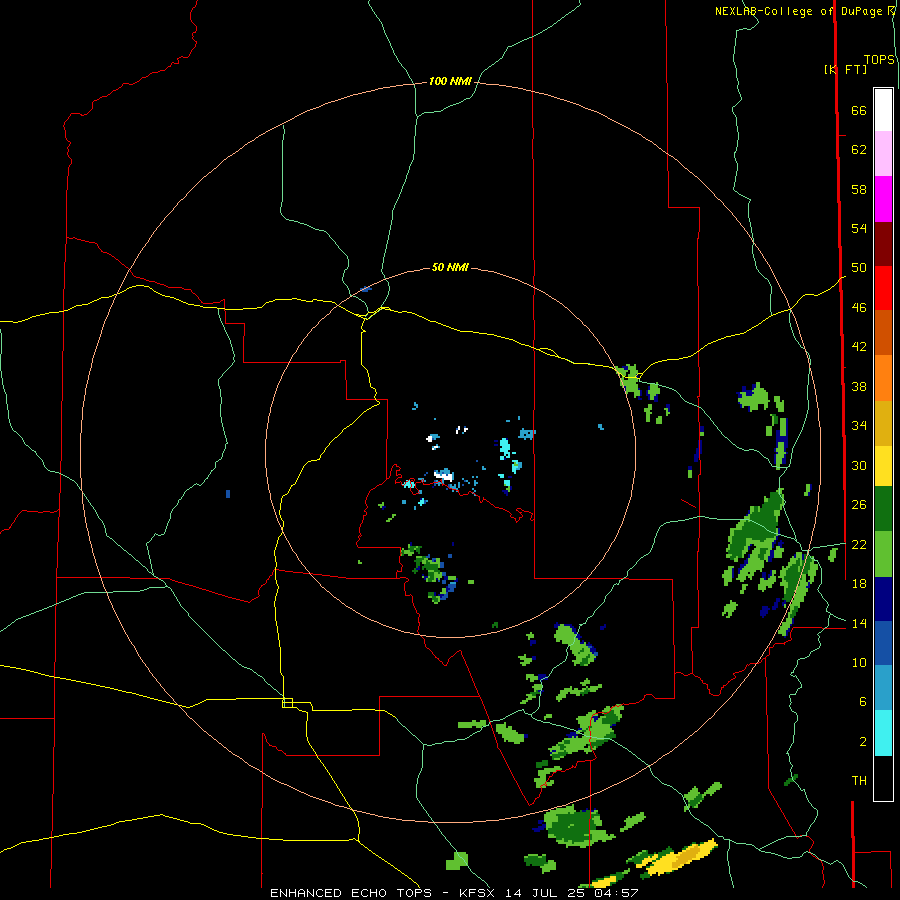
Task: Click the ENHANCED ECHO TOPS caption text
Action: click(x=353, y=893)
